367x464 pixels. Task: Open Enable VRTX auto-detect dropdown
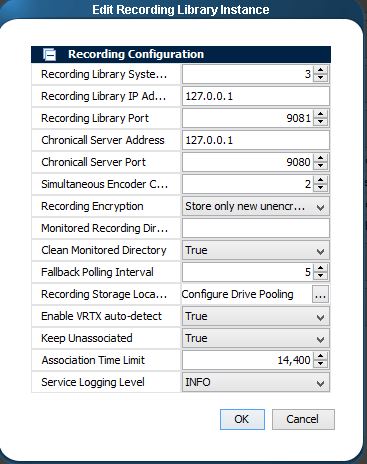point(256,316)
